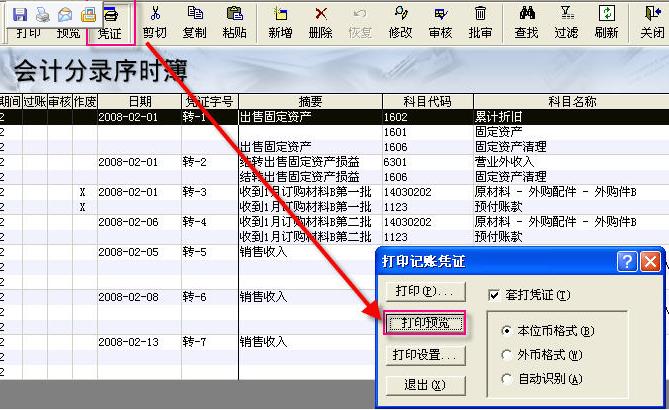
Task: Click the 审核 audit toolbar icon
Action: click(x=440, y=23)
